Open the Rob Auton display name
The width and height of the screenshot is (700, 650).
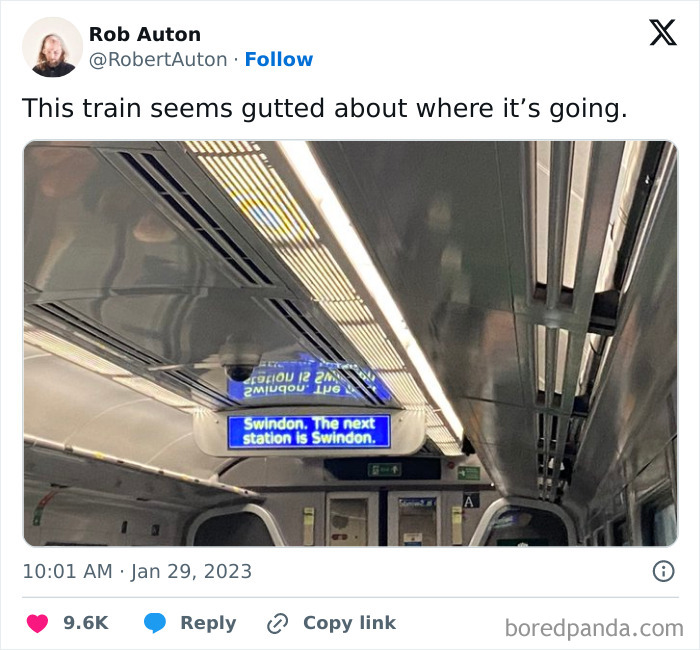[x=145, y=34]
